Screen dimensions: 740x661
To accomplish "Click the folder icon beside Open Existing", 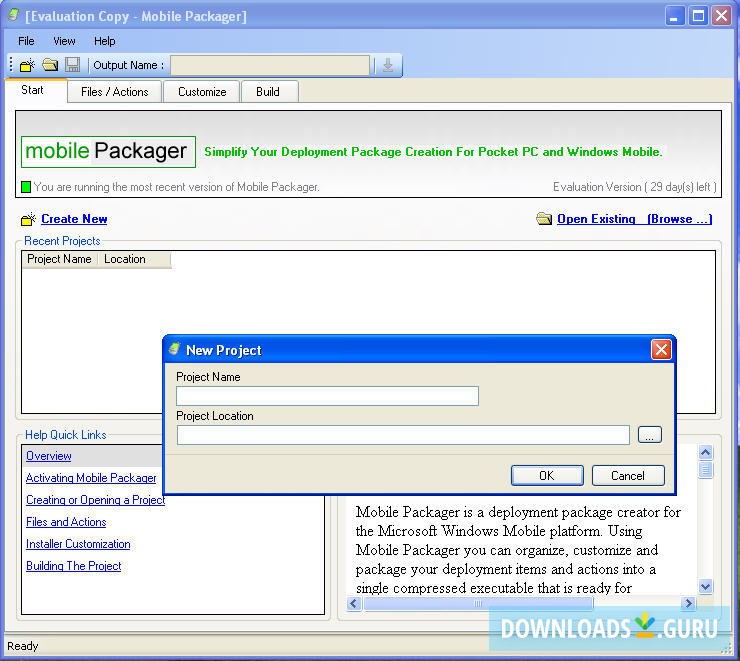I will point(544,218).
